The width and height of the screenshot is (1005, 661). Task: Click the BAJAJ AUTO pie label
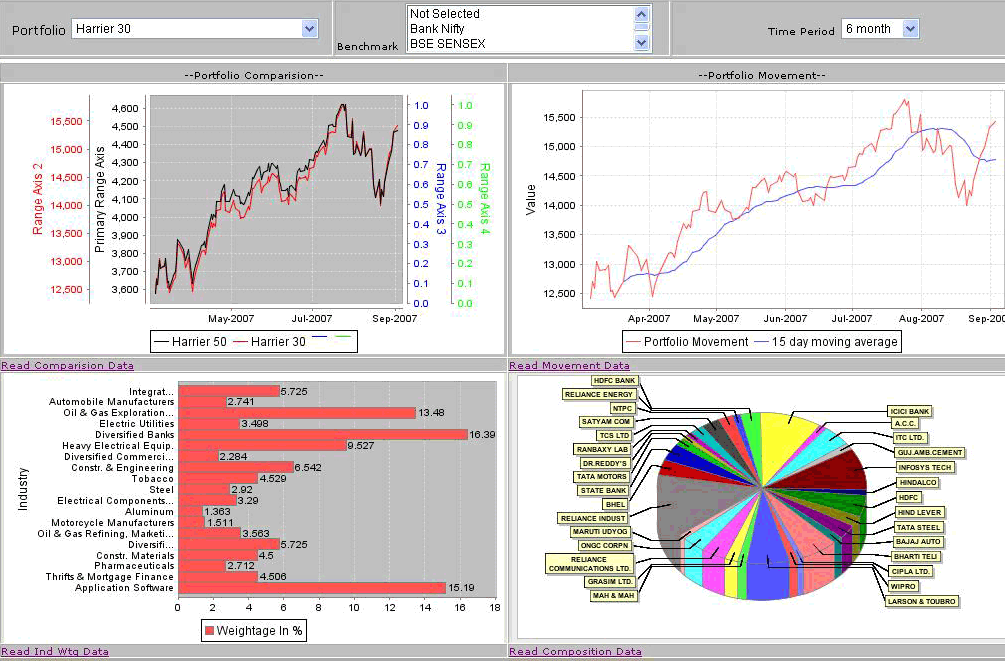(917, 542)
